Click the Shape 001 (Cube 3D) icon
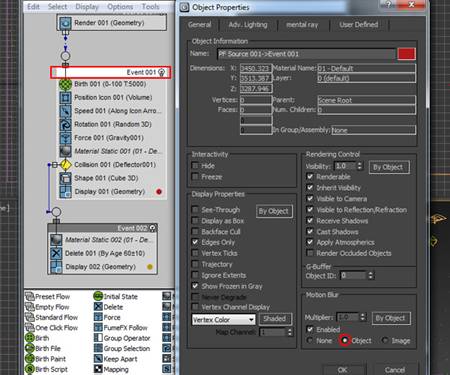The width and height of the screenshot is (450, 375). (x=65, y=178)
